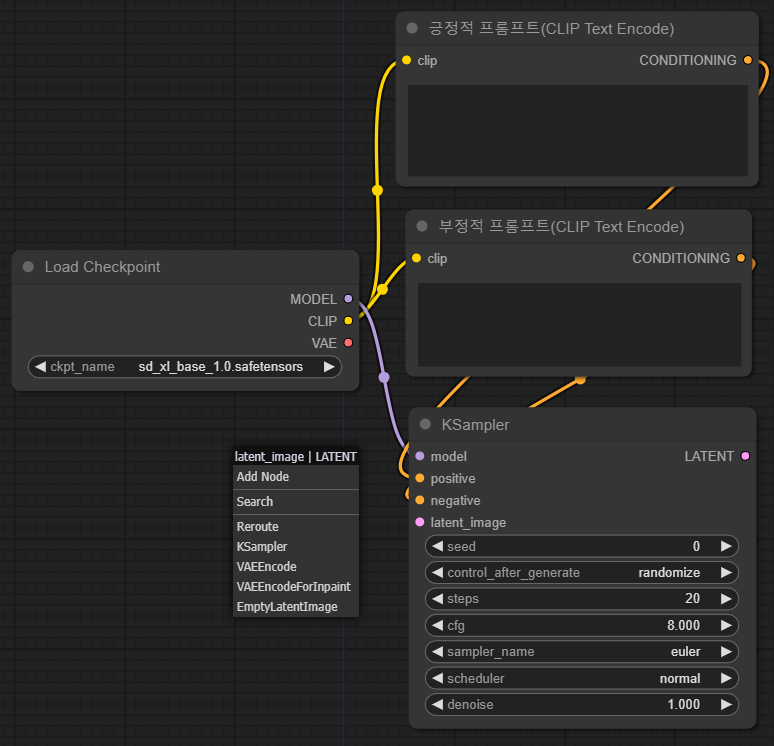Click the midpoint dot on the yellow link to 부정적 프롬프트
The image size is (774, 746).
click(382, 289)
